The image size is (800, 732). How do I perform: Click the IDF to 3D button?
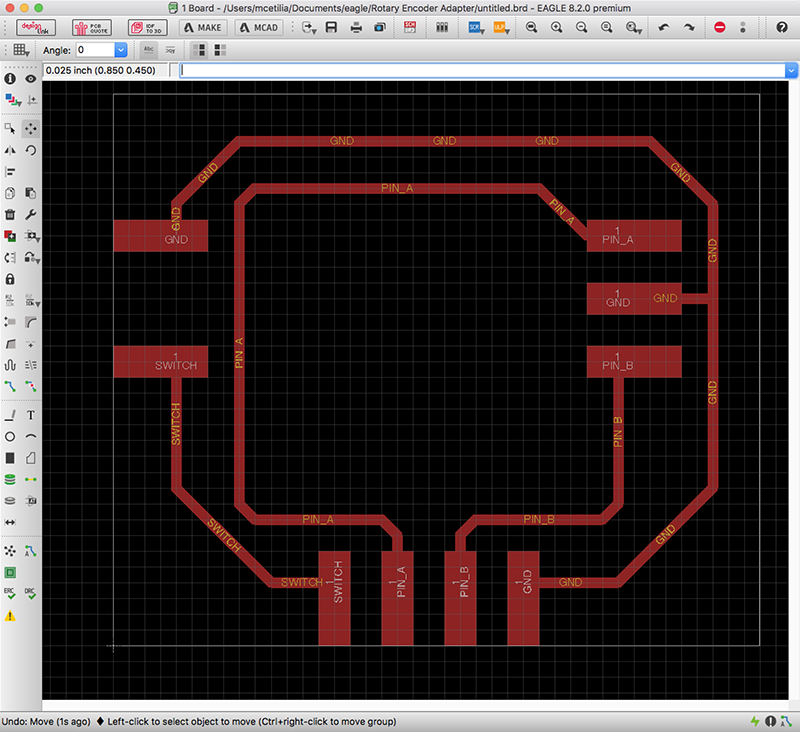click(x=147, y=28)
